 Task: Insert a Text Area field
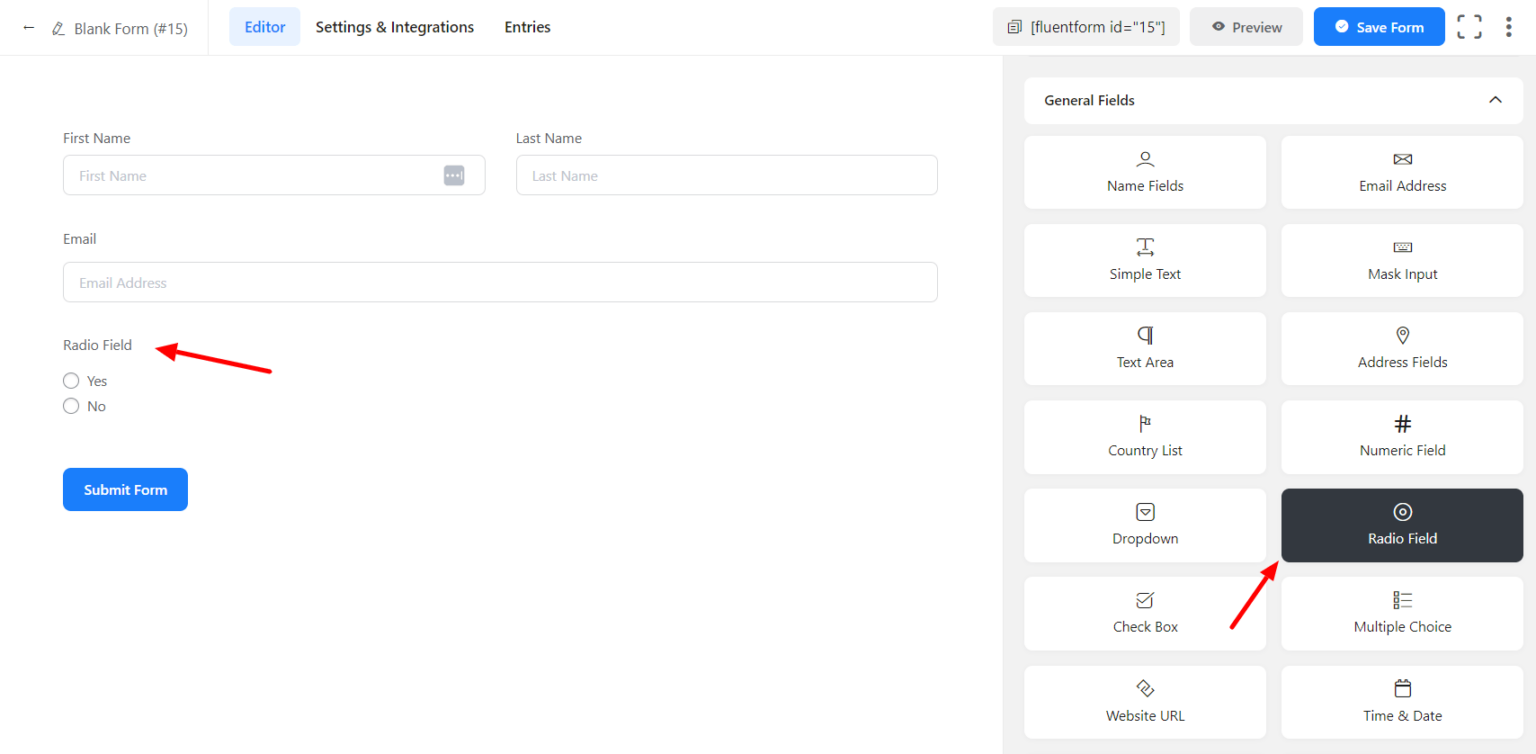click(1144, 348)
